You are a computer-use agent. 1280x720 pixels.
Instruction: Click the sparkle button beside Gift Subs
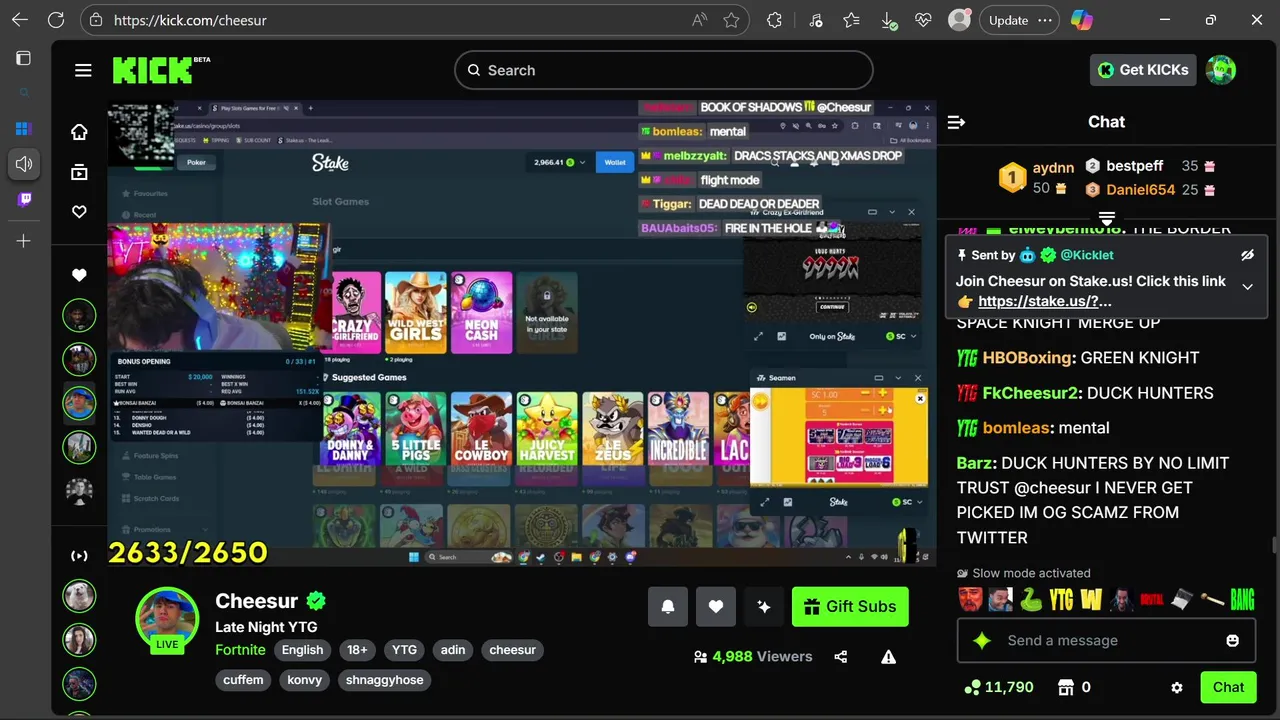[764, 606]
